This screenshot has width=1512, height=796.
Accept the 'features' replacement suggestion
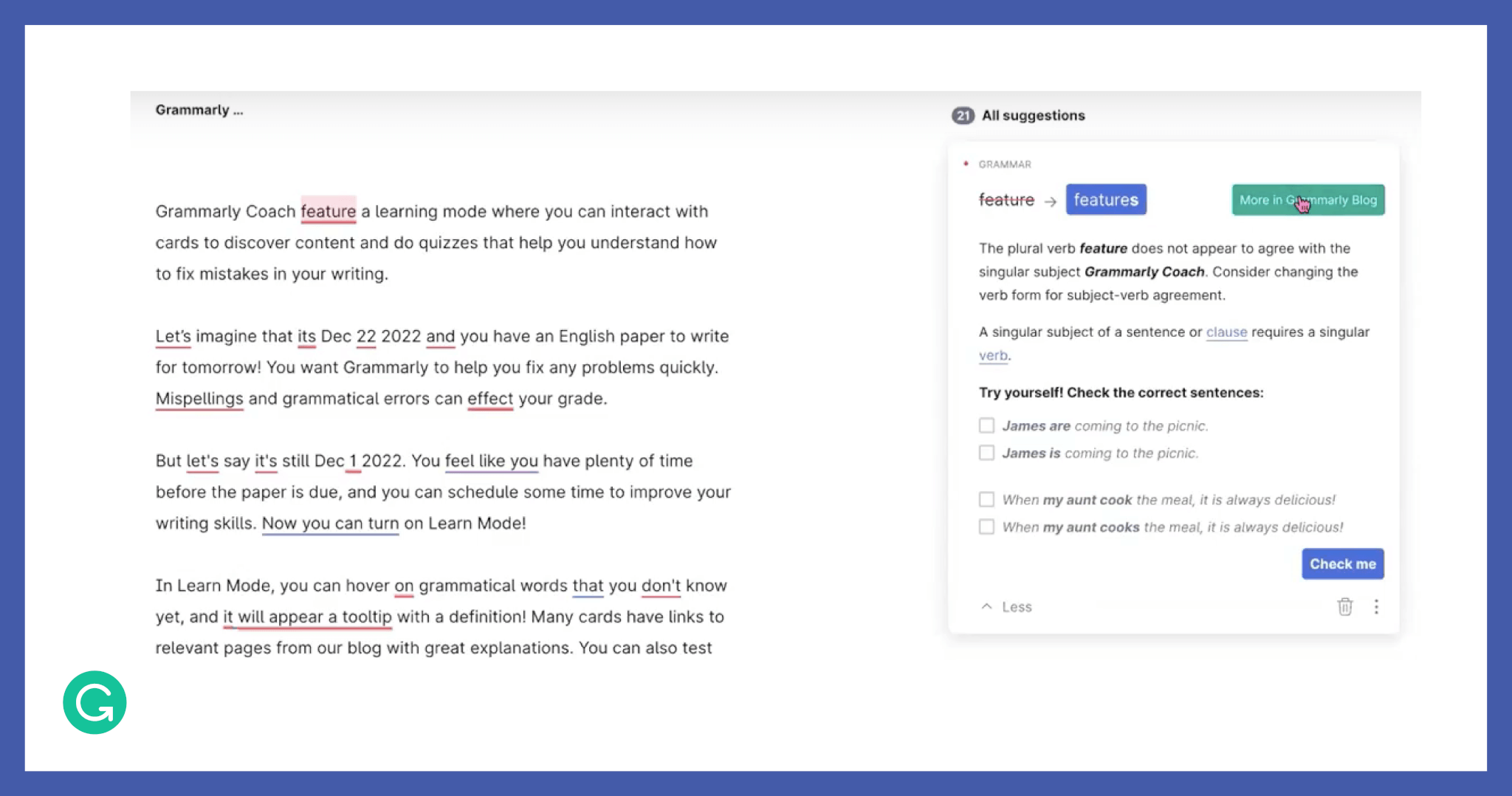pos(1106,199)
